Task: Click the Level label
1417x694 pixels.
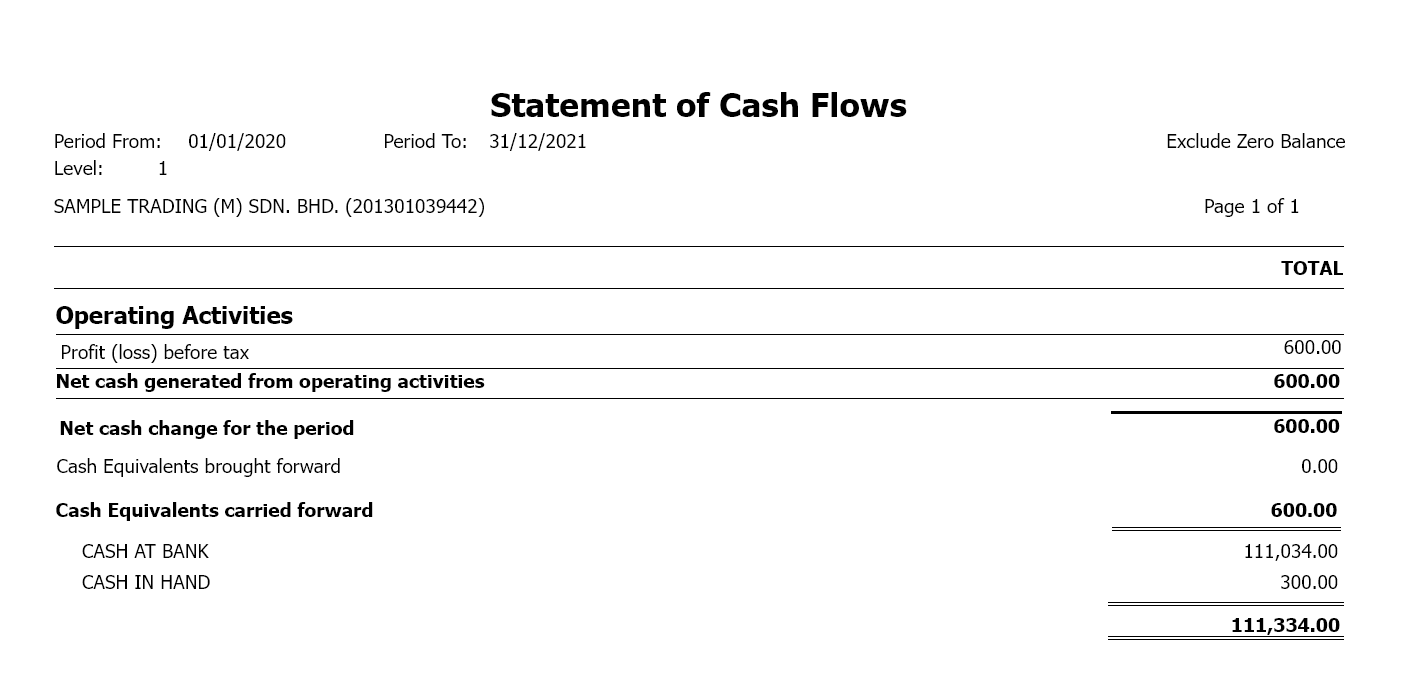Action: pos(79,169)
